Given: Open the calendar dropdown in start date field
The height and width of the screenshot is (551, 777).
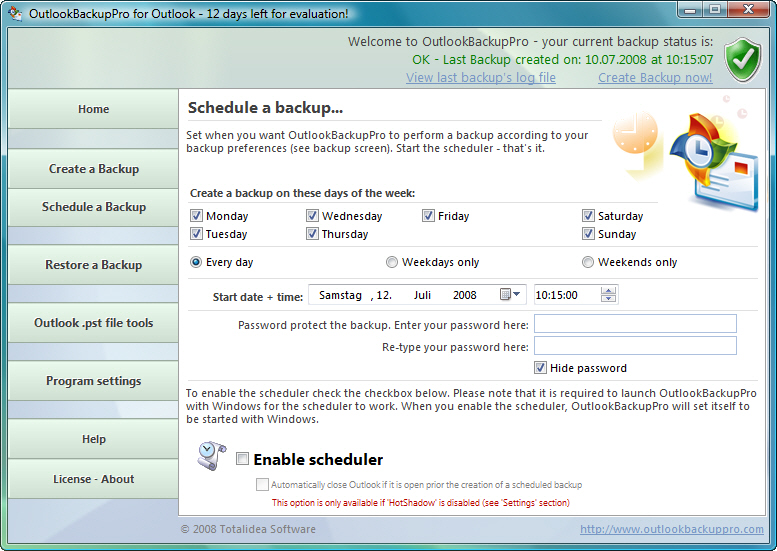Looking at the screenshot, I should click(x=510, y=294).
